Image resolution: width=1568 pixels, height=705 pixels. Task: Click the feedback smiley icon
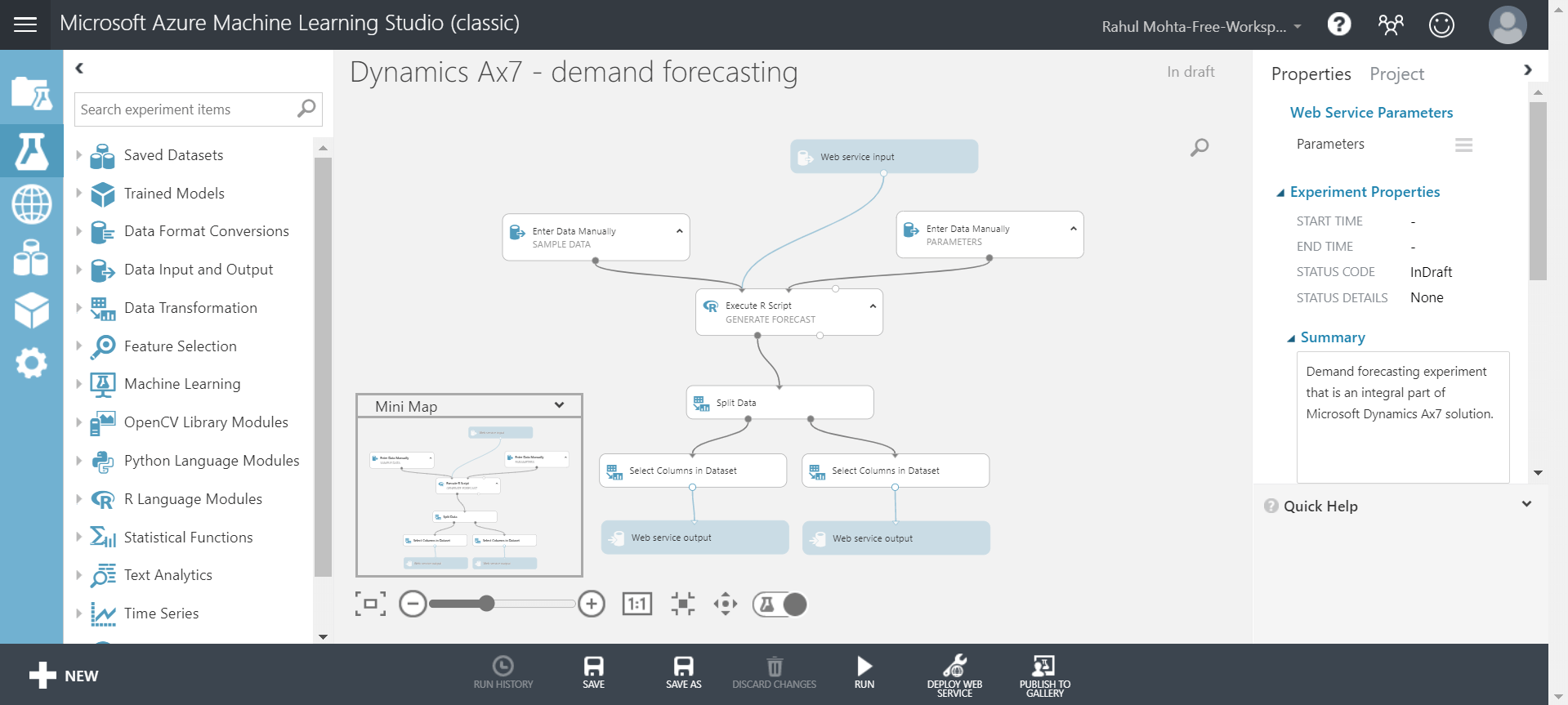point(1441,25)
